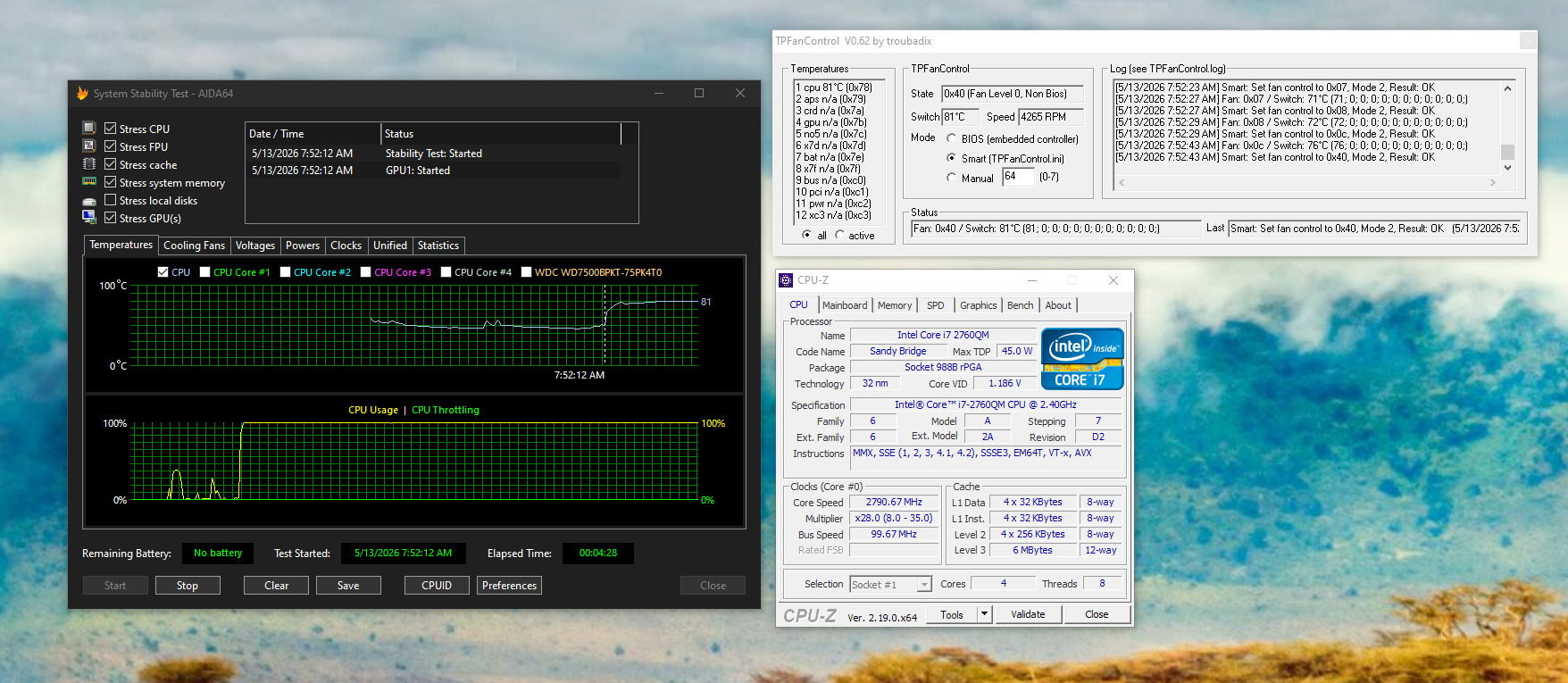This screenshot has width=1568, height=683.
Task: Click the cache icon beside Stress cache
Action: click(89, 164)
